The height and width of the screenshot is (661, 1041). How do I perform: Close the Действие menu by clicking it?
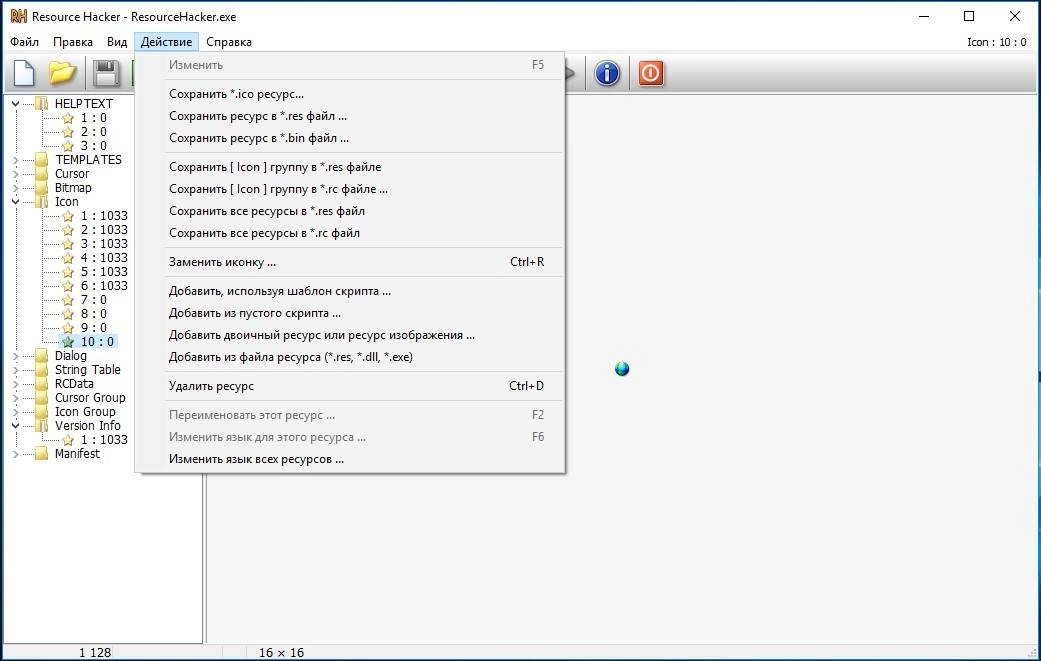point(166,42)
